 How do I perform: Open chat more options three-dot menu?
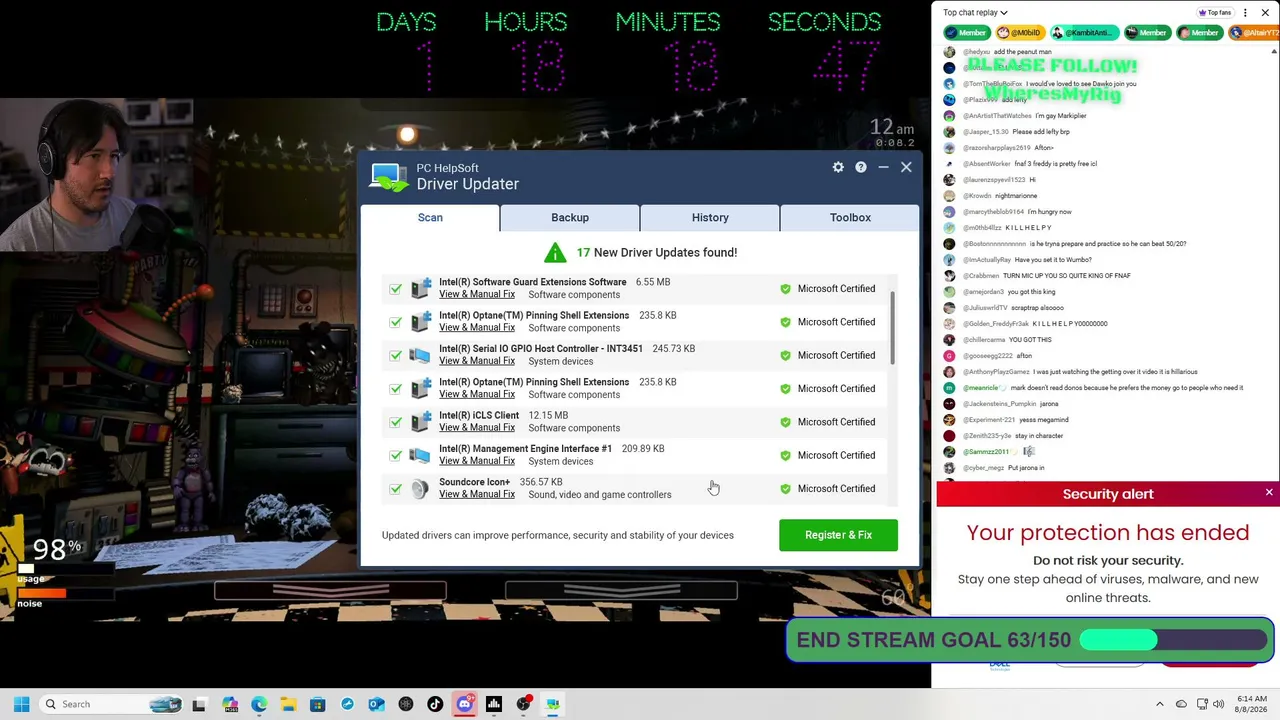[1245, 13]
